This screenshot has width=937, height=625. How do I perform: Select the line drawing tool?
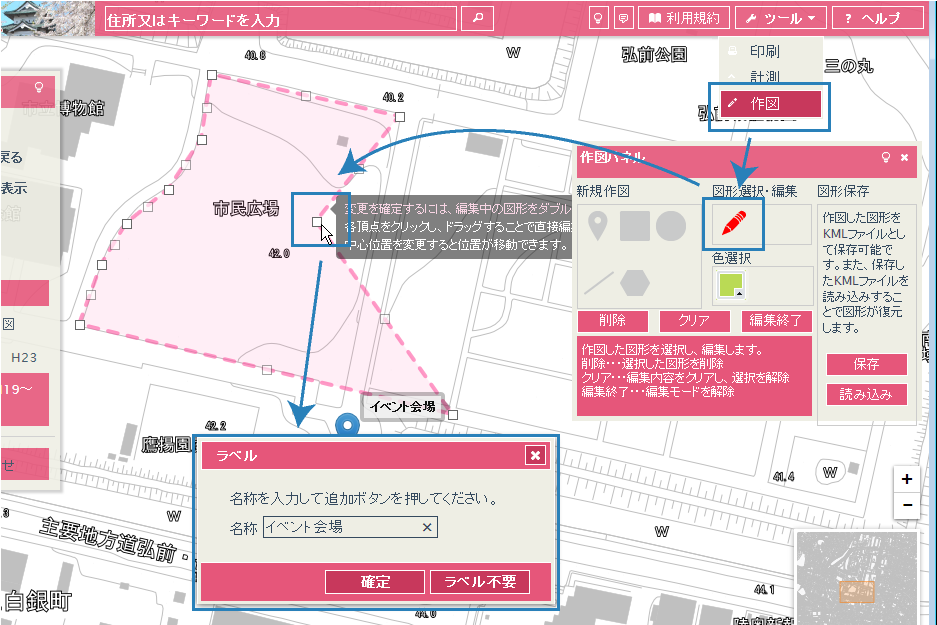click(x=598, y=283)
